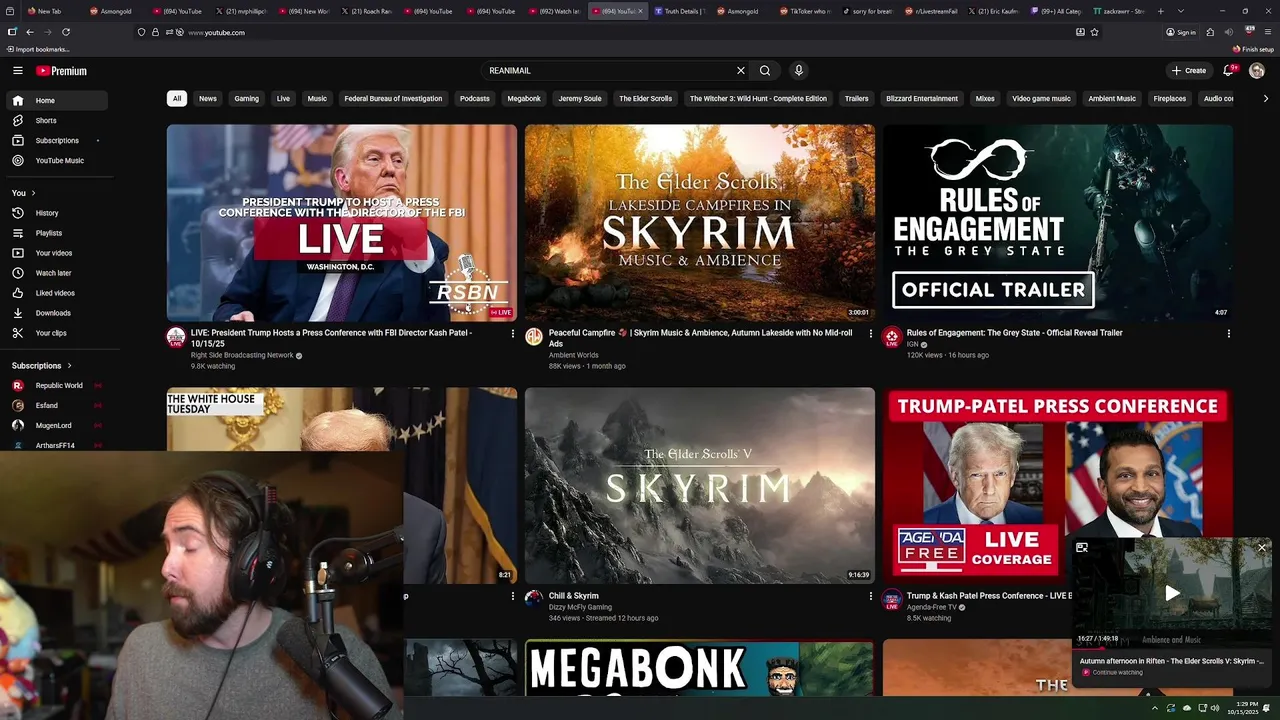Select the Megabonk filter chip
Viewport: 1280px width, 720px height.
(x=524, y=99)
